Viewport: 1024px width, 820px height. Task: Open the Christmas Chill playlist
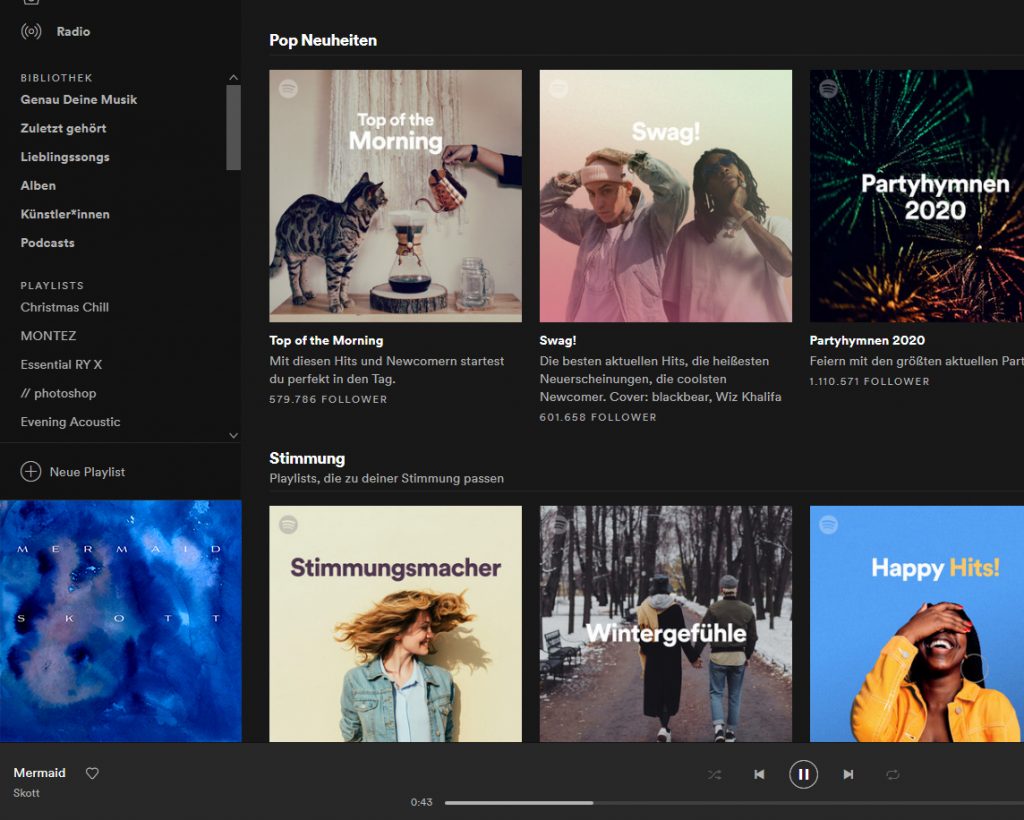click(x=65, y=307)
